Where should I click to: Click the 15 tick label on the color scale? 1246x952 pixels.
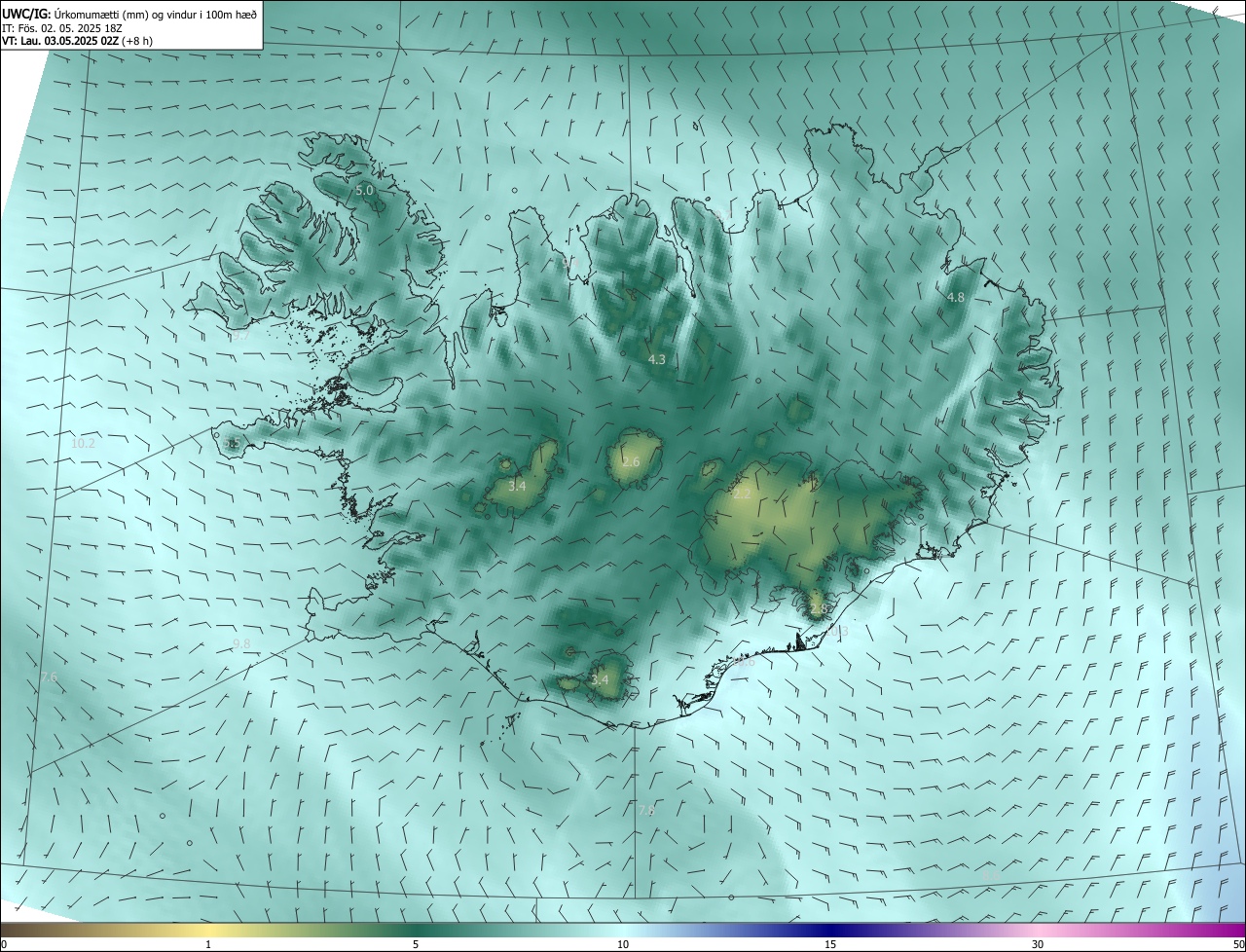pos(830,944)
